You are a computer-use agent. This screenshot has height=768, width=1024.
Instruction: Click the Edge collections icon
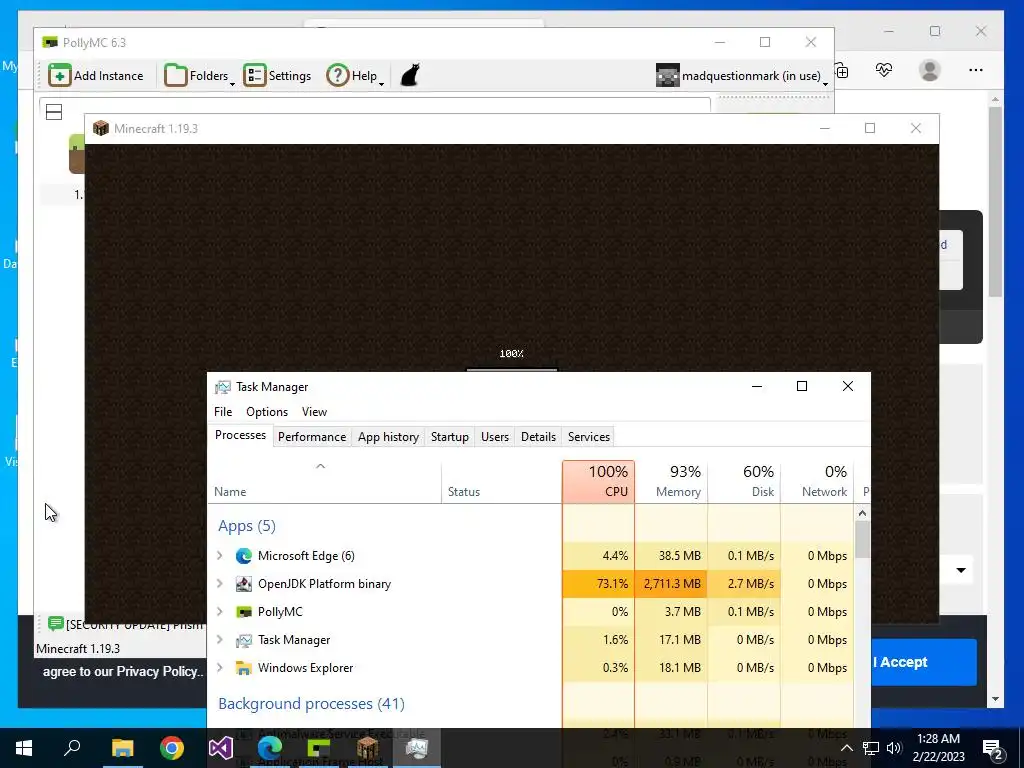point(842,71)
